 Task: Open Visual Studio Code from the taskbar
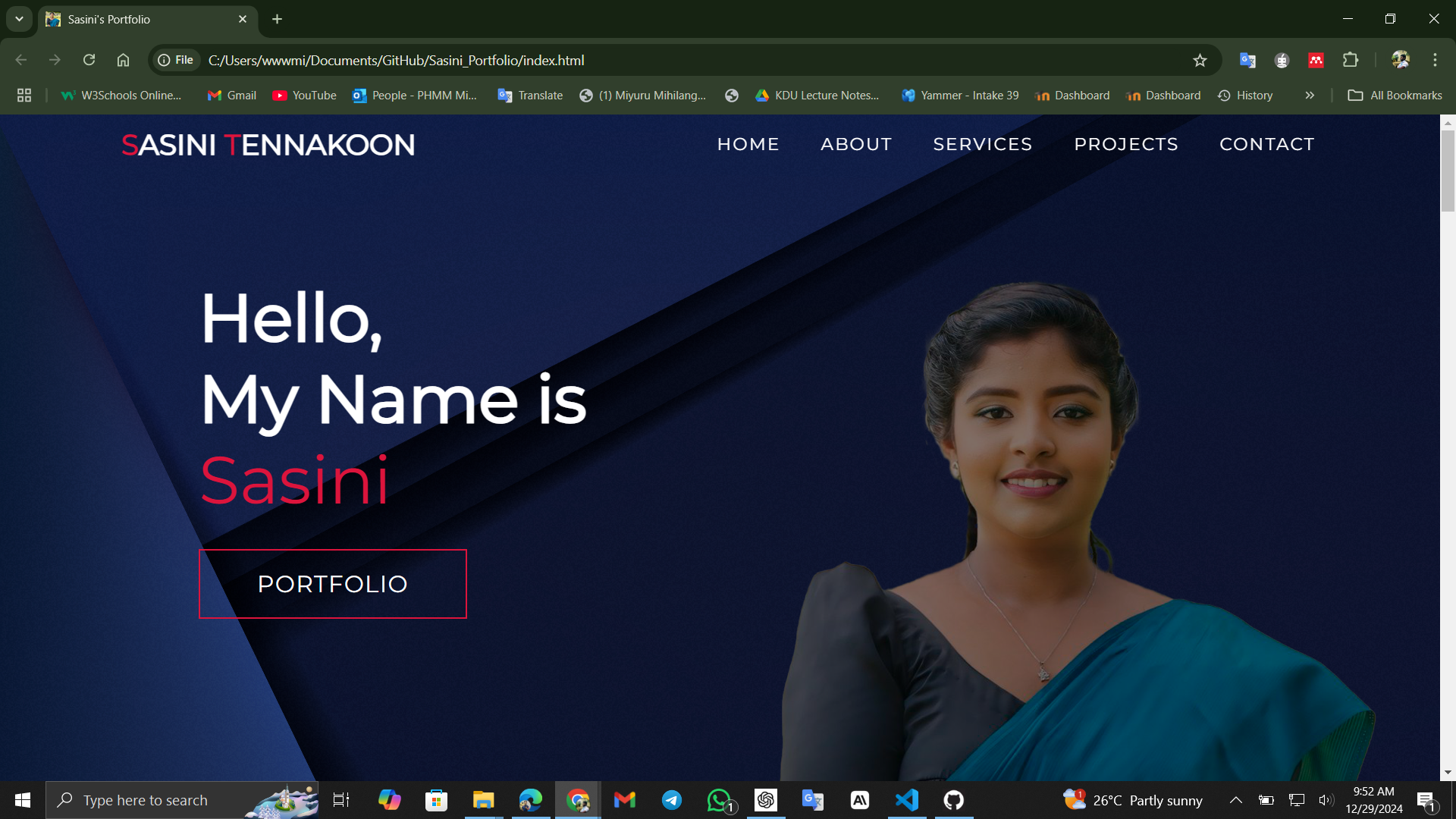click(907, 800)
